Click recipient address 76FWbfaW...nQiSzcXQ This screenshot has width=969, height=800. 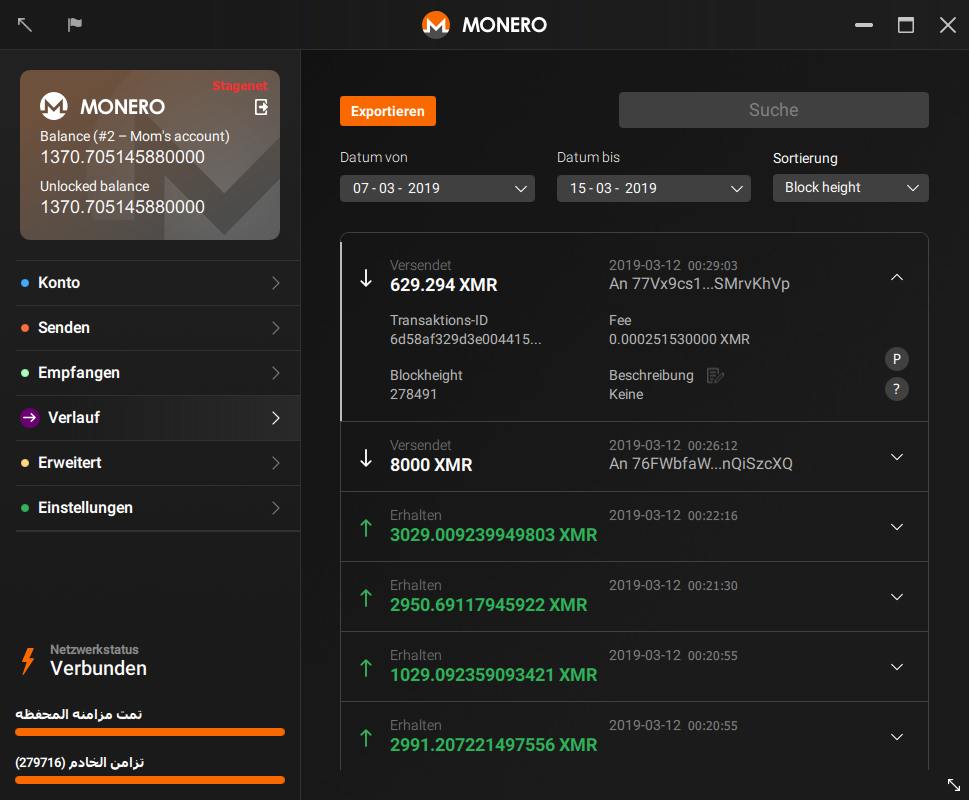712,464
